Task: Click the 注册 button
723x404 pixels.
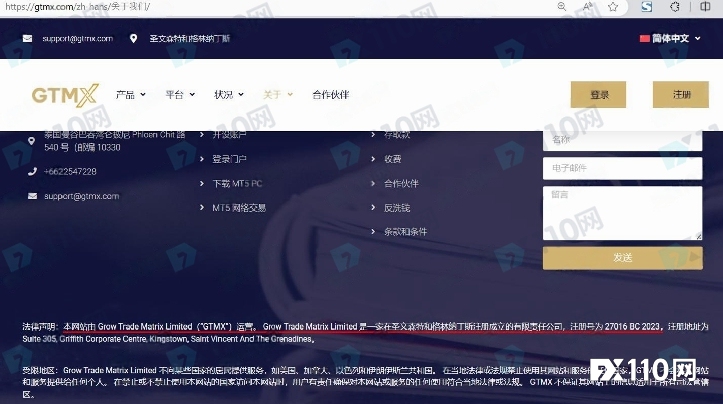Action: point(681,95)
